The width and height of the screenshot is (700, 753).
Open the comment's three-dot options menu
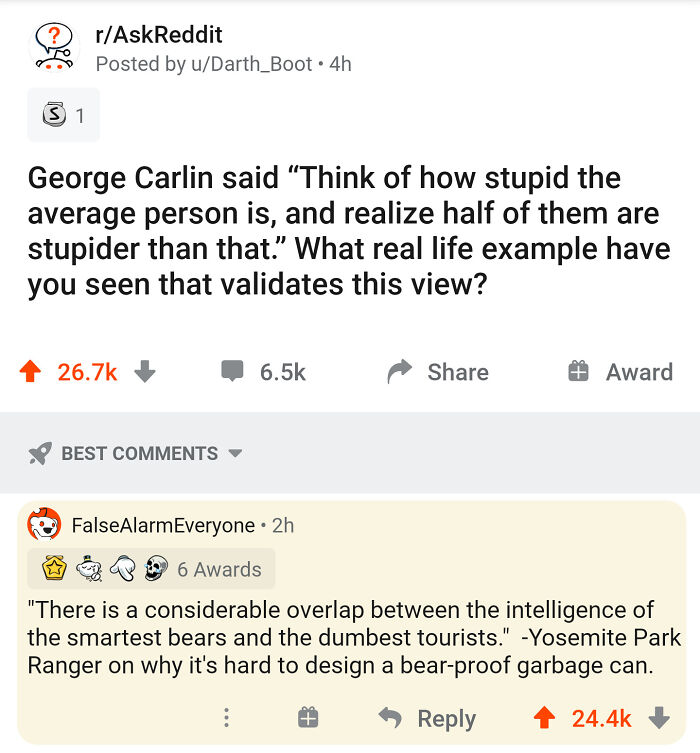point(227,718)
